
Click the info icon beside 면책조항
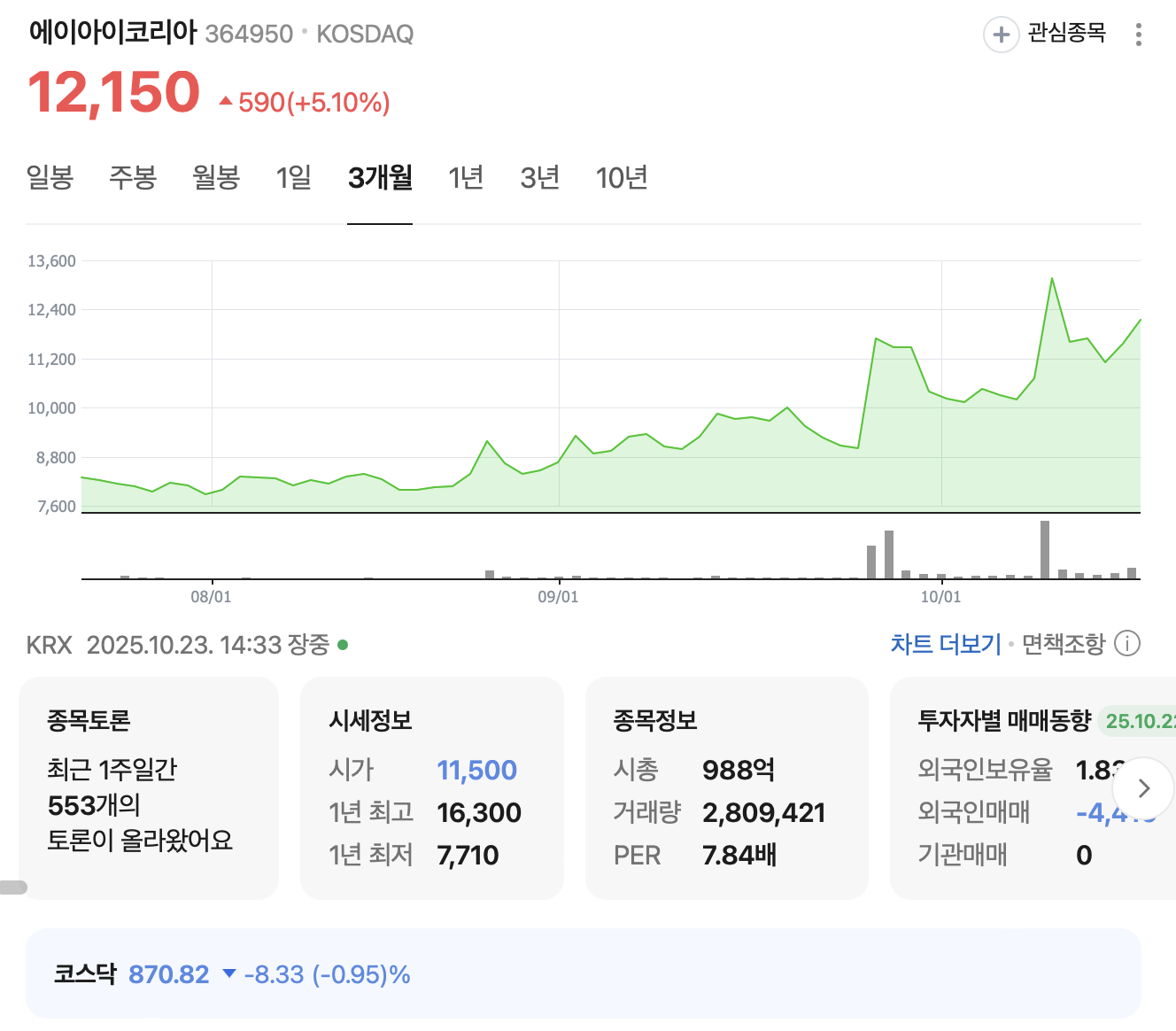point(1127,643)
